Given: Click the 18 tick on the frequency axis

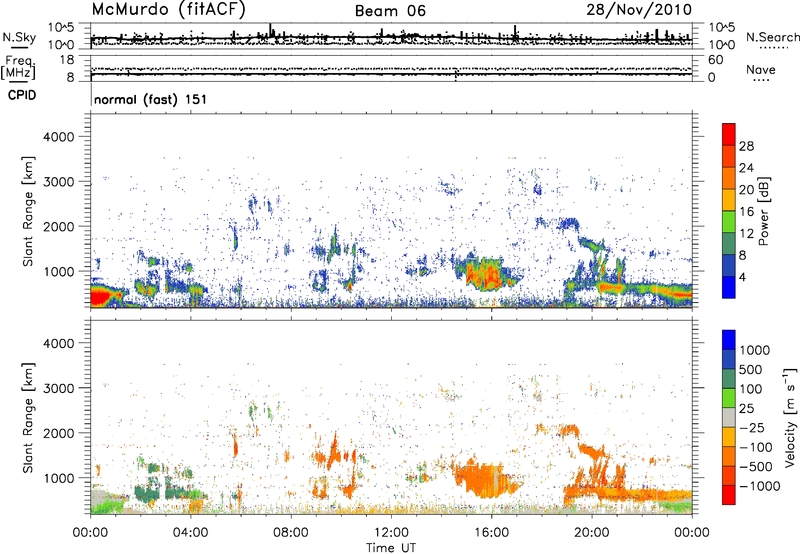Looking at the screenshot, I should (x=68, y=59).
